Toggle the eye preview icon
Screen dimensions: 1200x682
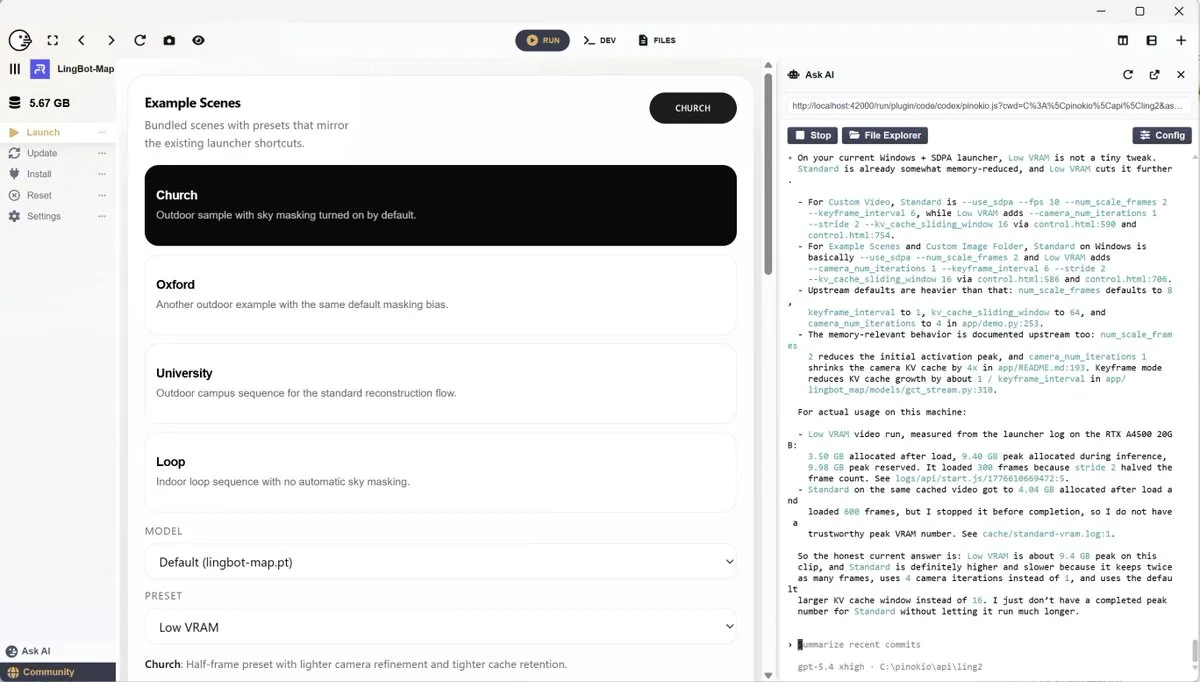(198, 40)
